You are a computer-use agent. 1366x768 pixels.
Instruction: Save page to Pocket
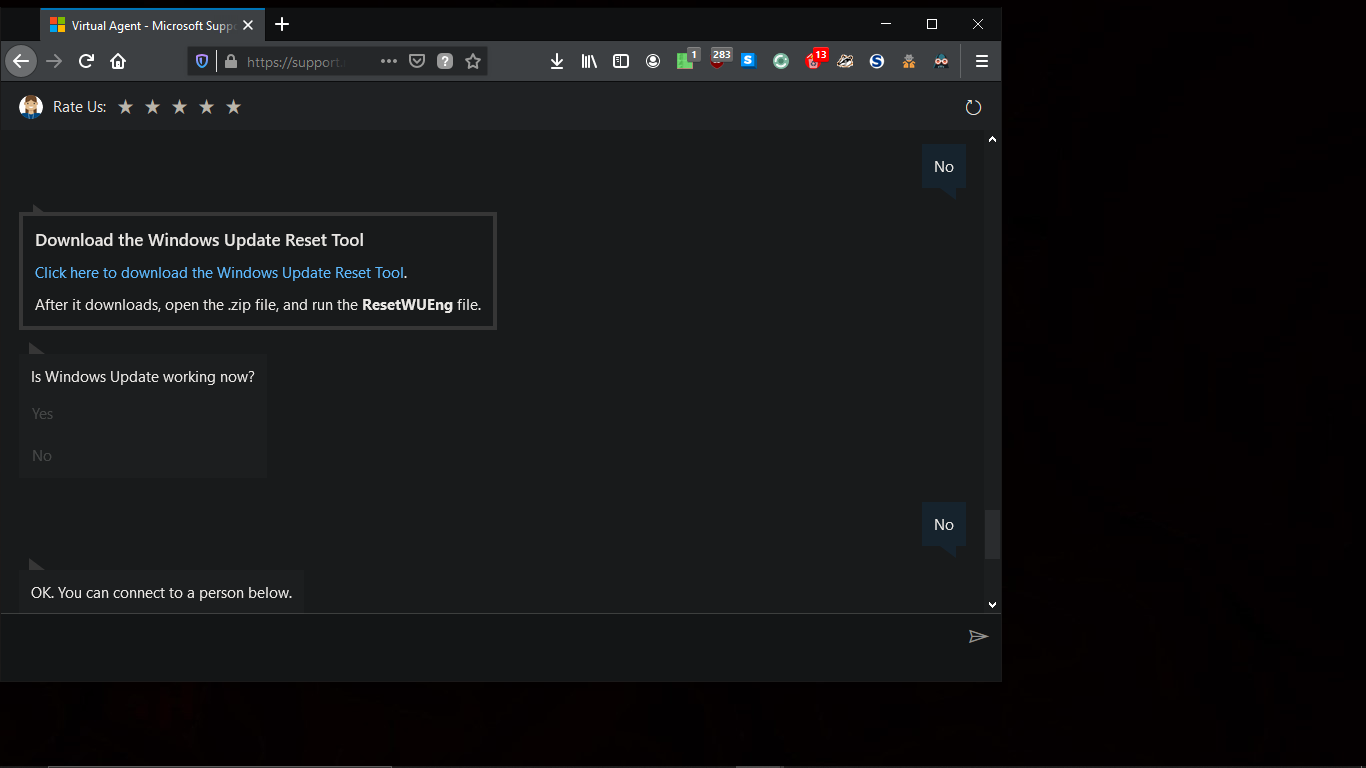pos(417,61)
